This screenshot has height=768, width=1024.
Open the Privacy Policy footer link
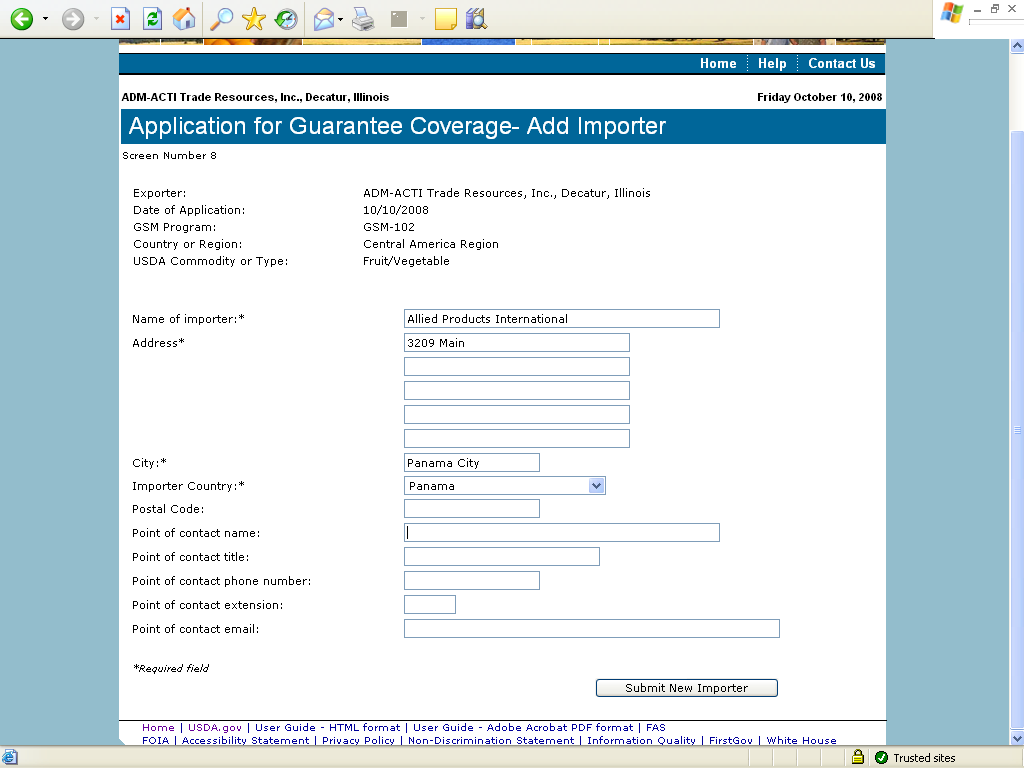358,741
